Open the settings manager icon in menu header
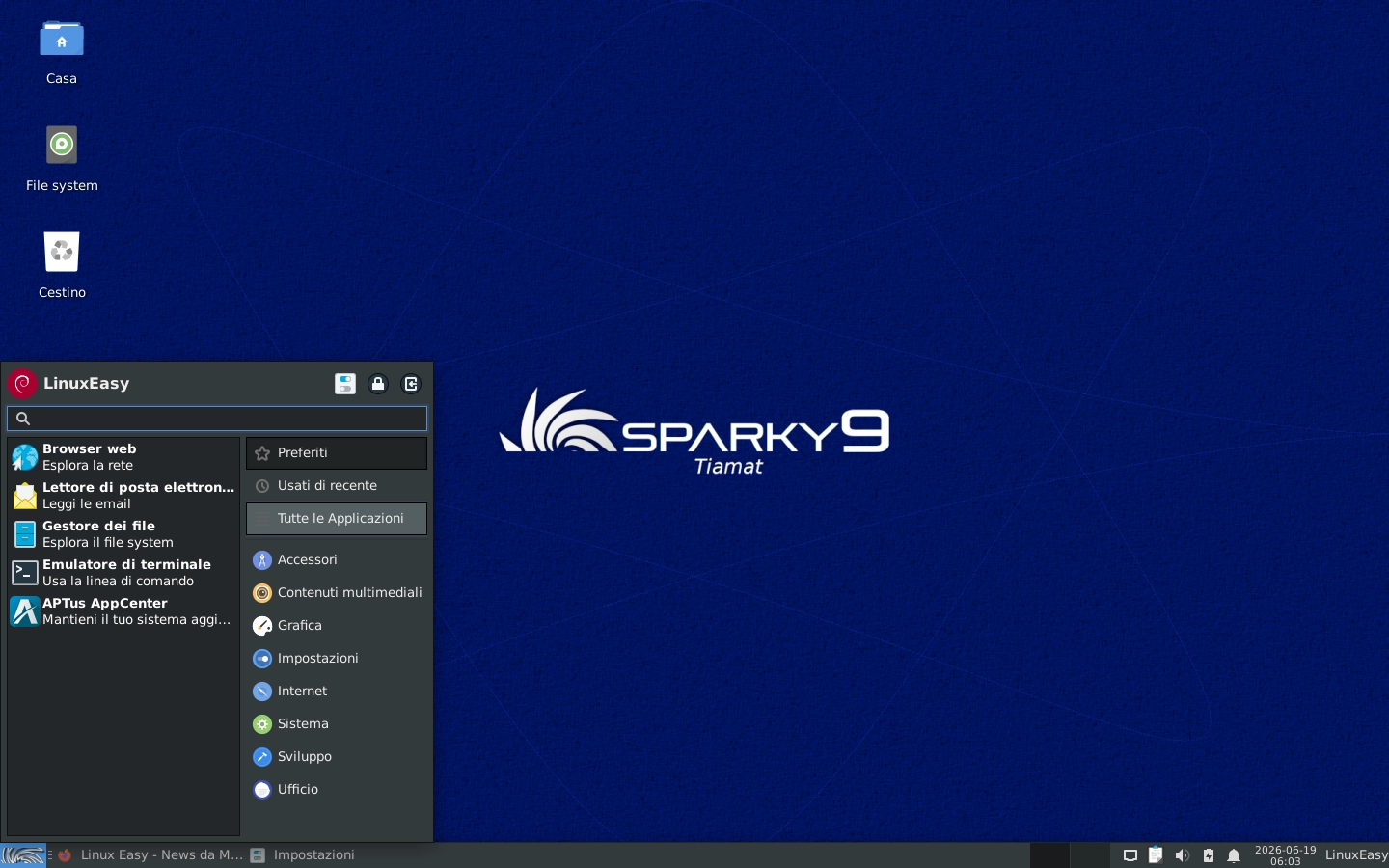1389x868 pixels. [x=345, y=384]
